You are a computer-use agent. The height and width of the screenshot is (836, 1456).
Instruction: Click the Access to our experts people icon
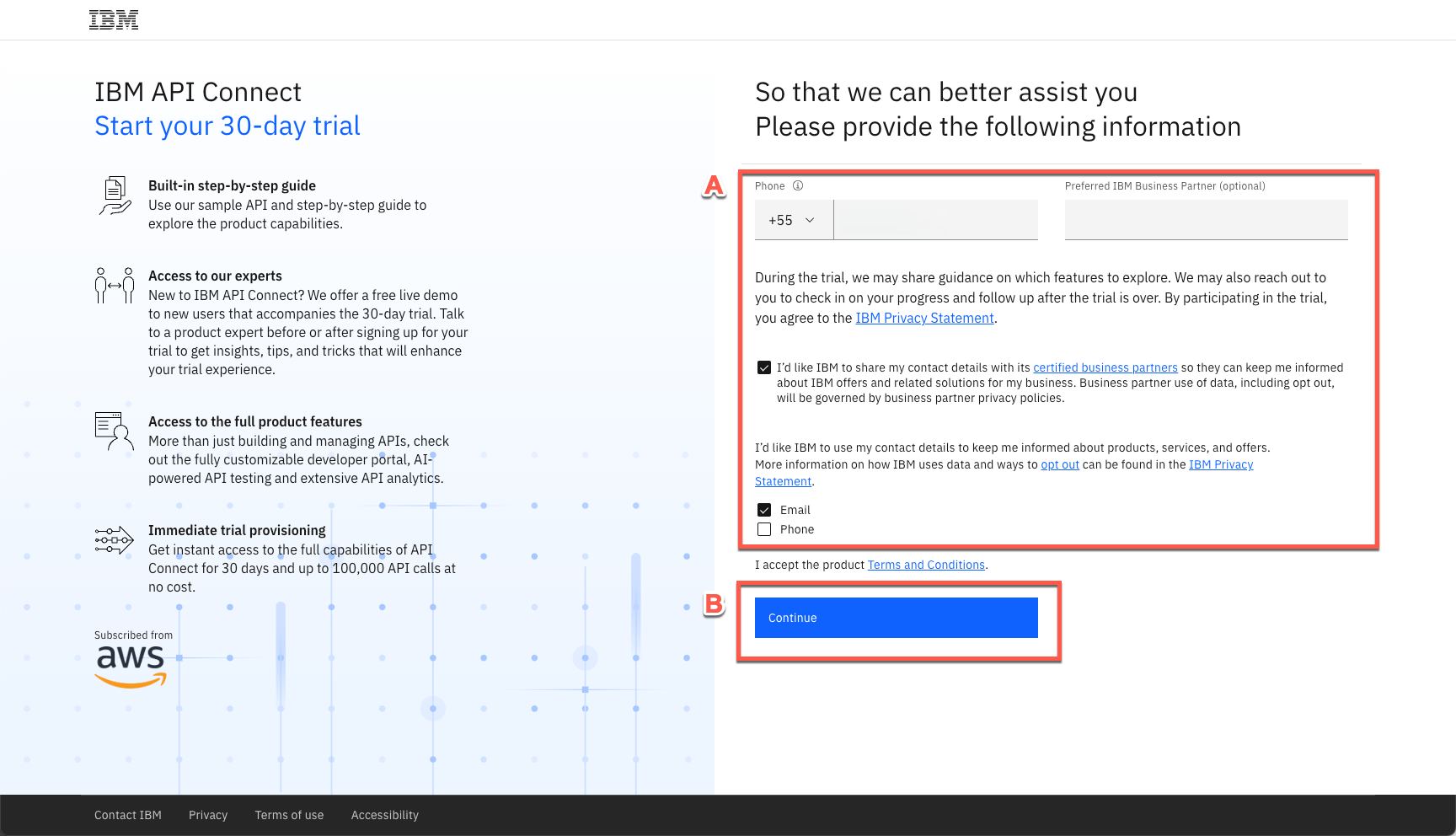click(x=115, y=286)
